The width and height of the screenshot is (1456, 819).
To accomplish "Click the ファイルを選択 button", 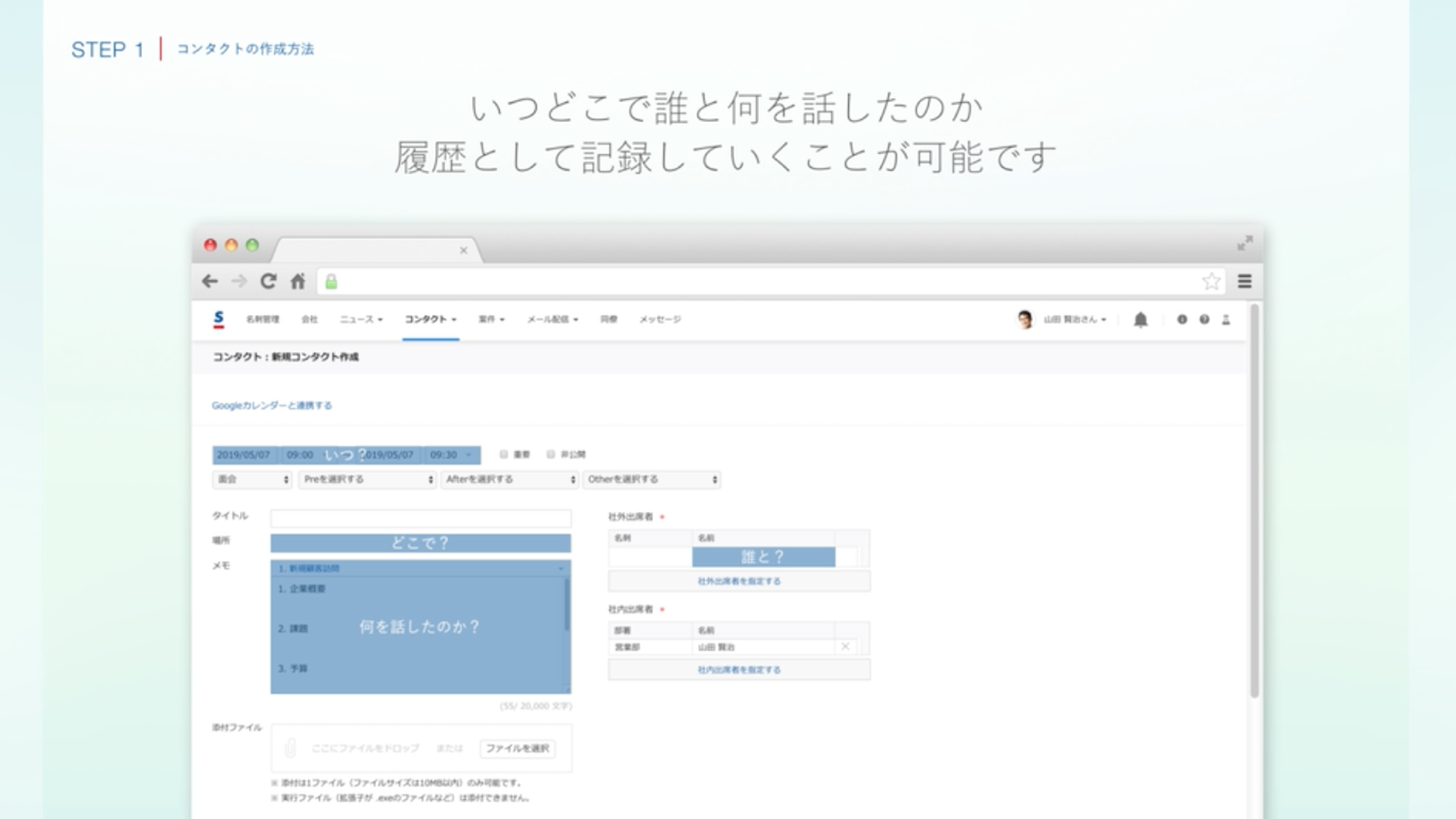I will 518,748.
